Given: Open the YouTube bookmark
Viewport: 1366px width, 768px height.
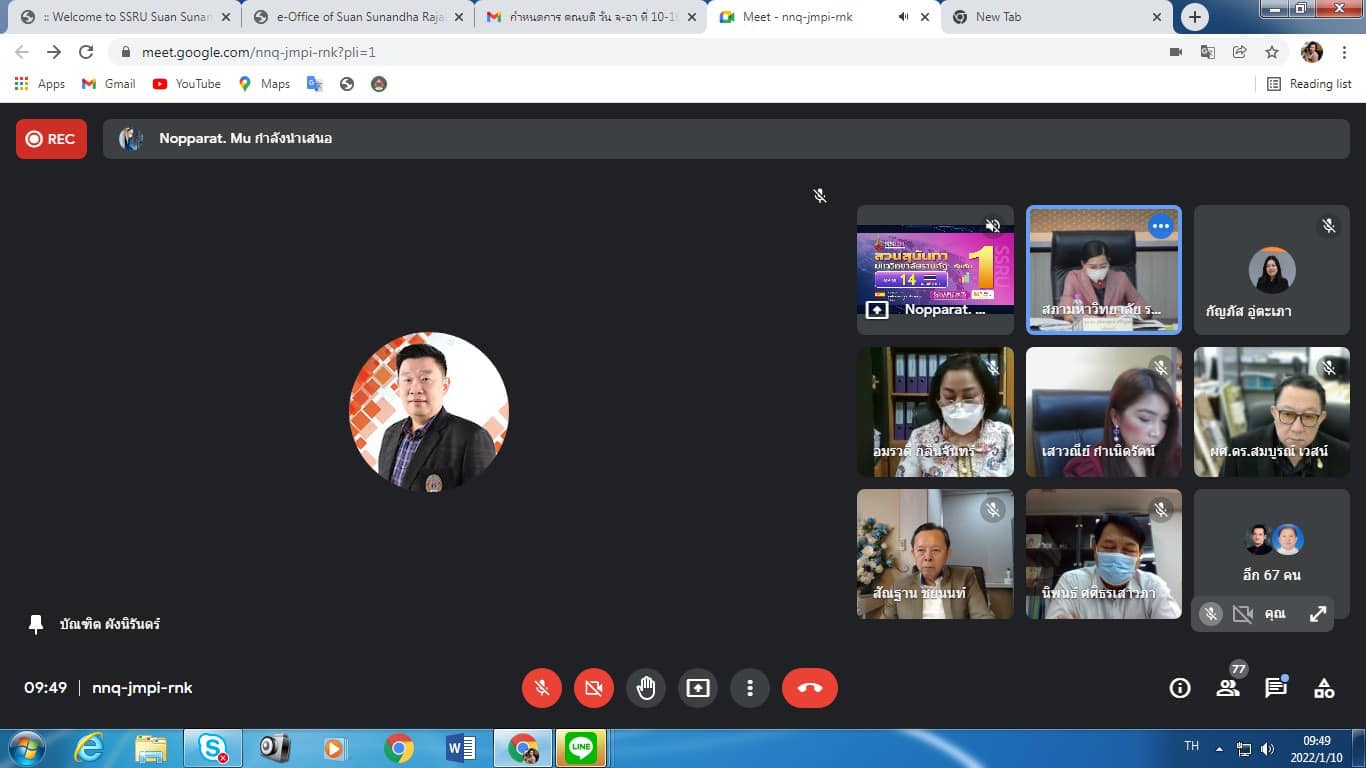Looking at the screenshot, I should [x=187, y=84].
